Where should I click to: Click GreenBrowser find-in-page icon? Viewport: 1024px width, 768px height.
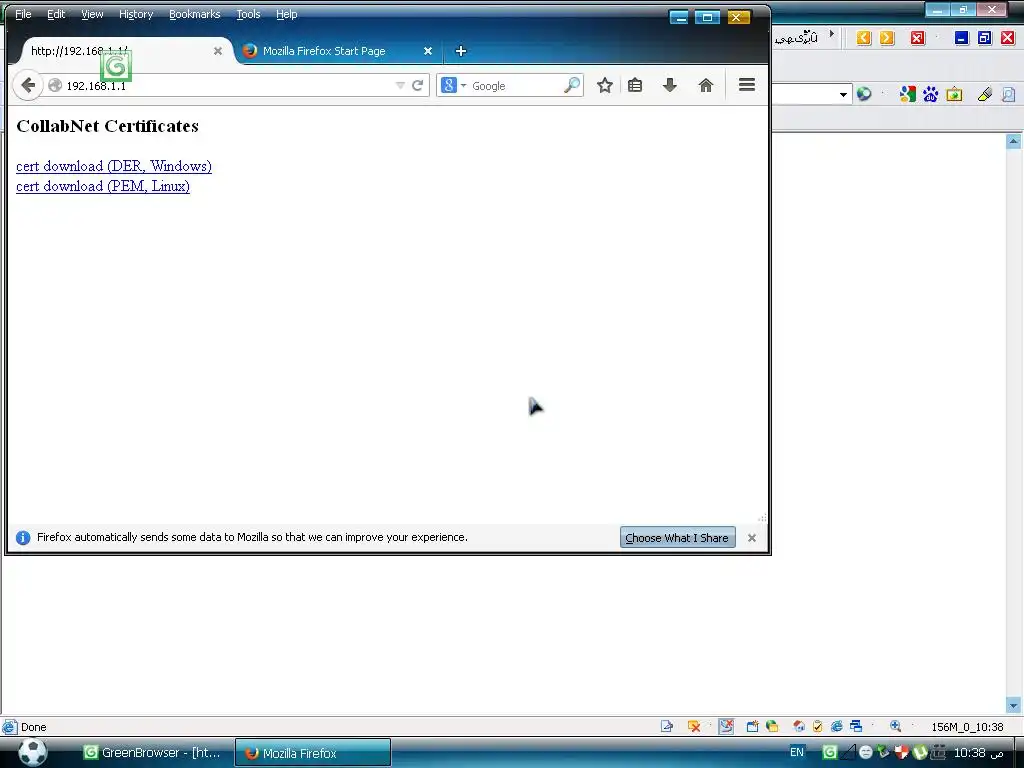coord(1008,94)
